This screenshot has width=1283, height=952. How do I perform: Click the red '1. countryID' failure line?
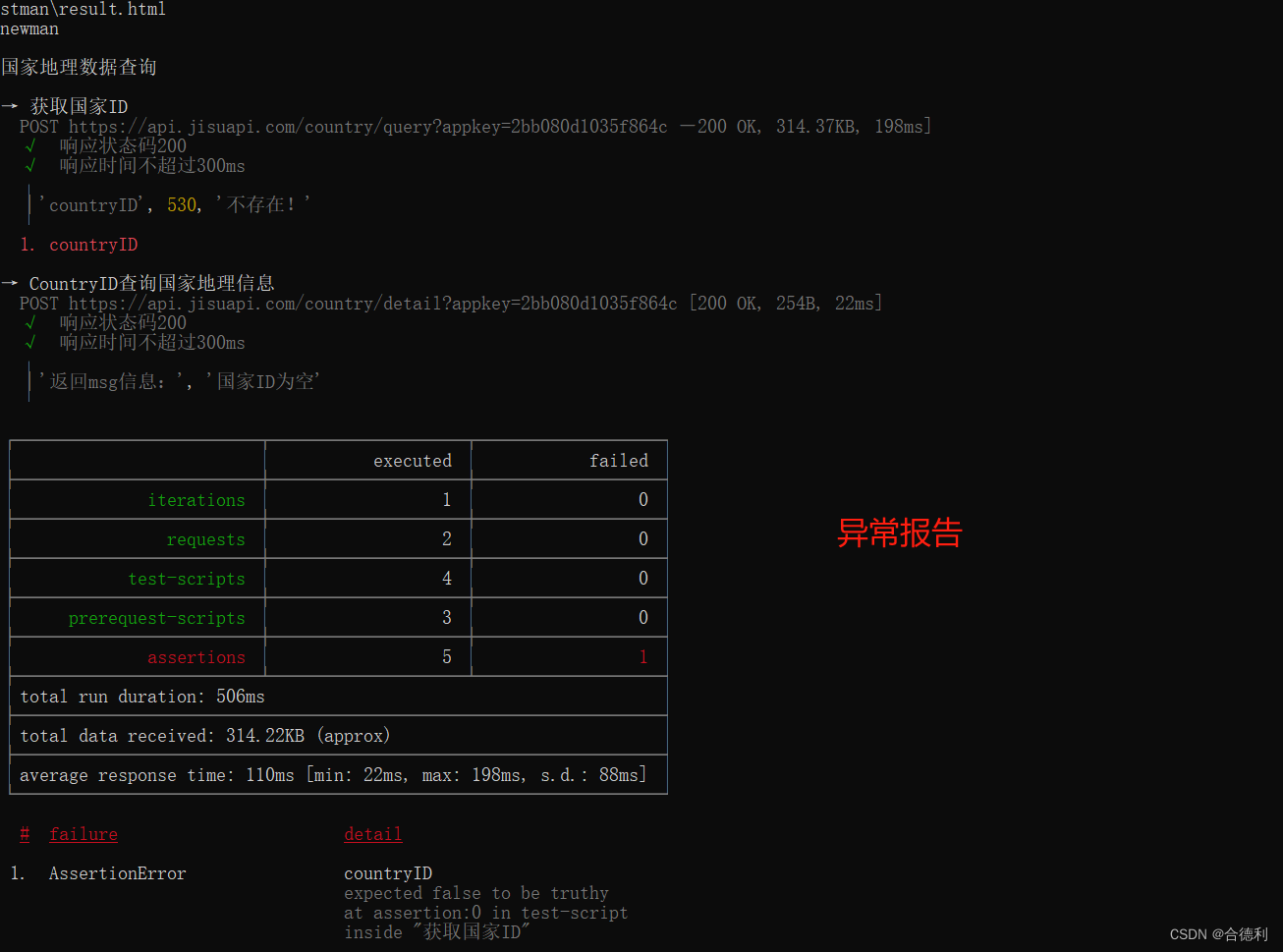[79, 245]
